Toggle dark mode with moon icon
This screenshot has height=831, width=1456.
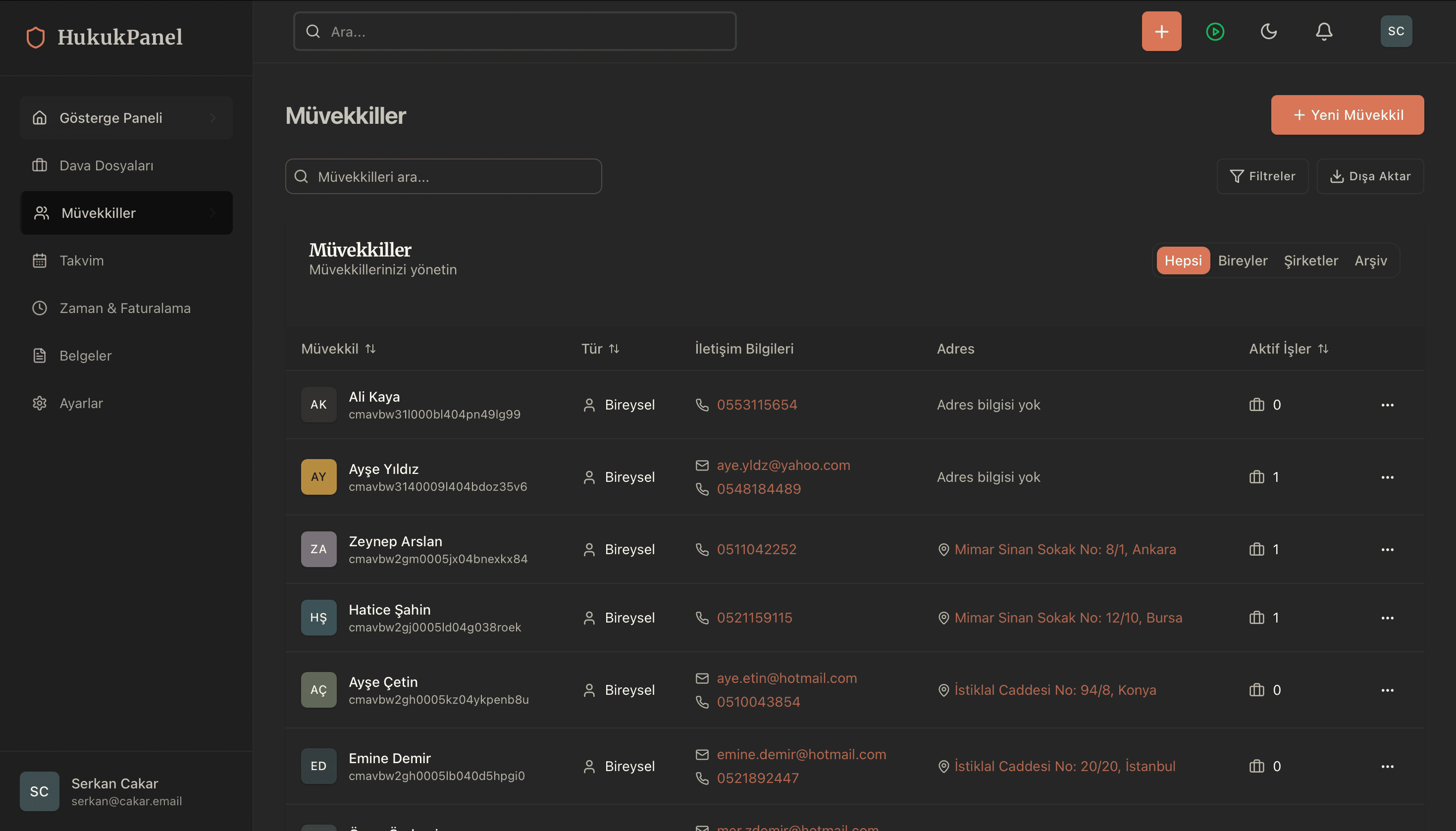[x=1268, y=31]
